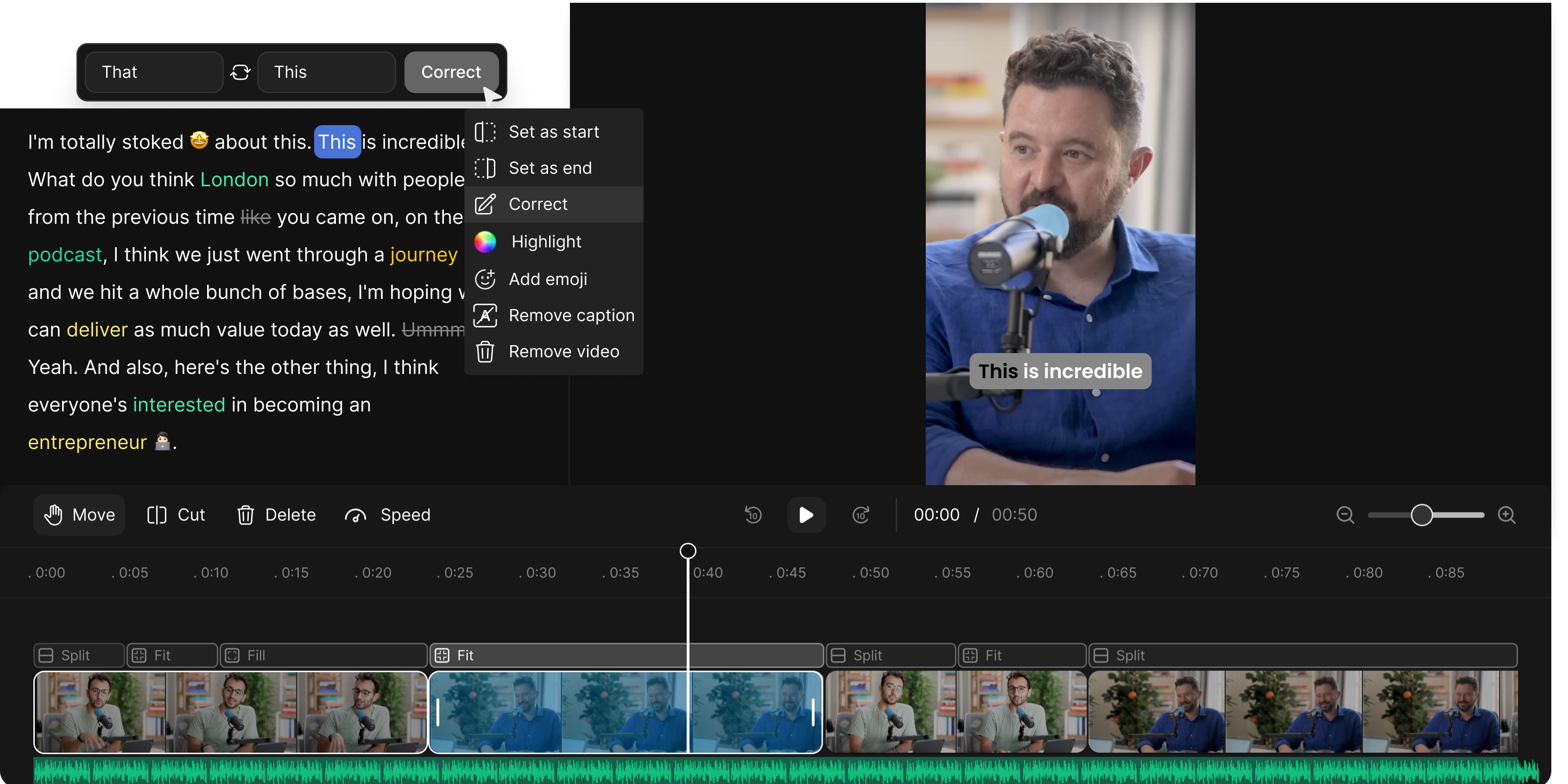The width and height of the screenshot is (1568, 784).
Task: Zoom in on the timeline with the magnifier icon
Action: [x=1508, y=514]
